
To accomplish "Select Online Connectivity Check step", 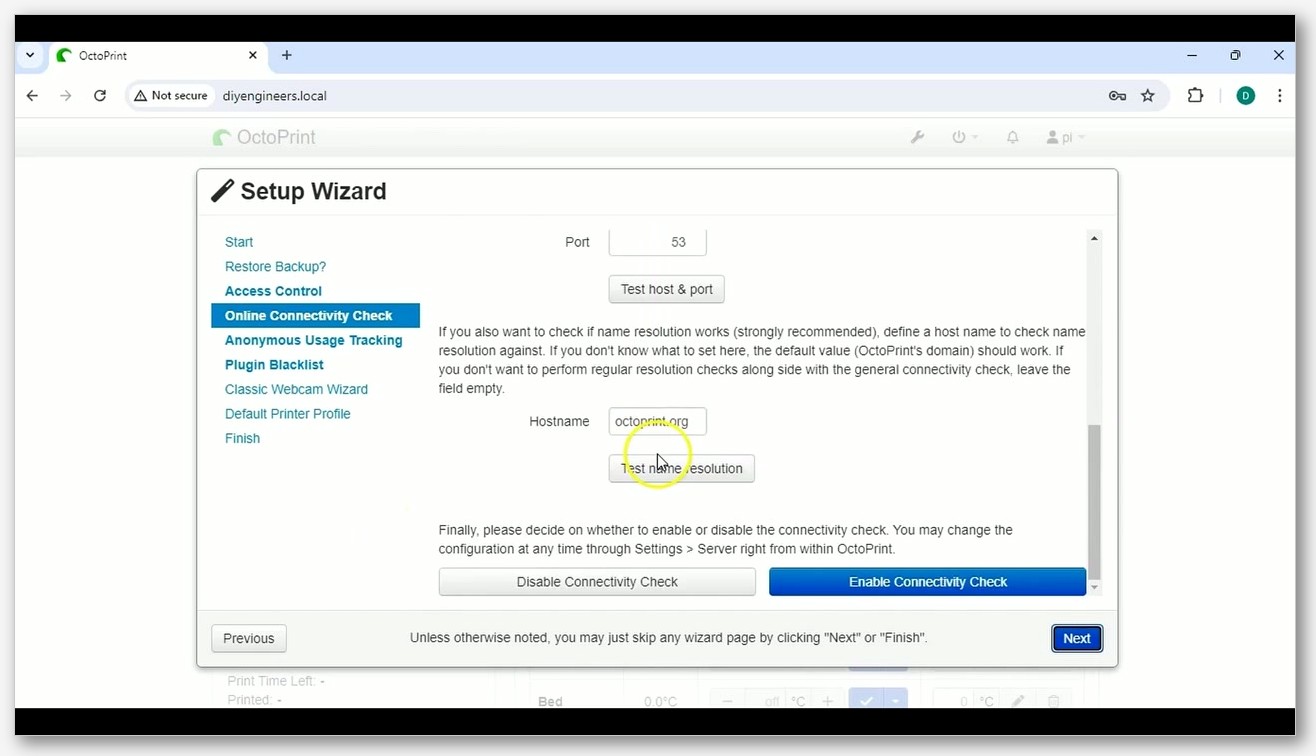I will (315, 316).
